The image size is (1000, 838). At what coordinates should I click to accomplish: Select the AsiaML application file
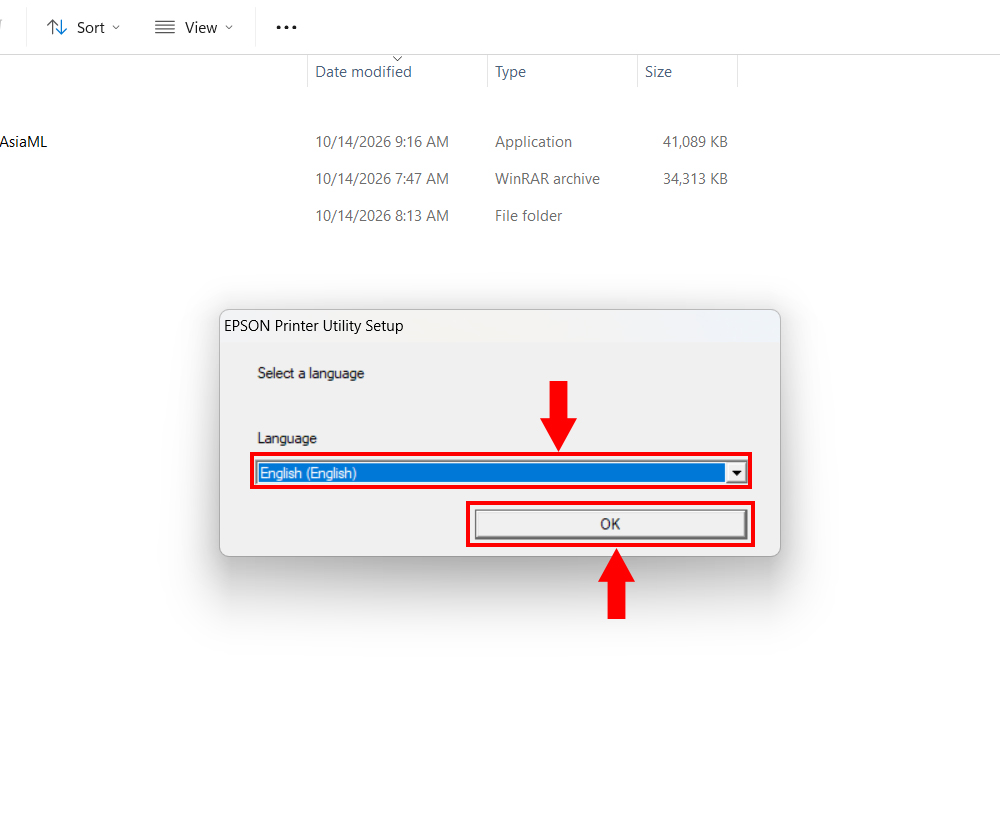tap(24, 142)
